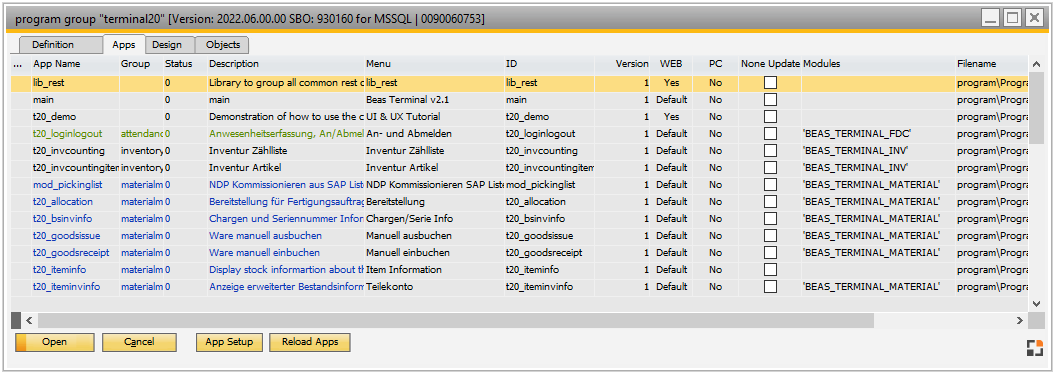Click the right arrow of horizontal scrollbar

1020,320
